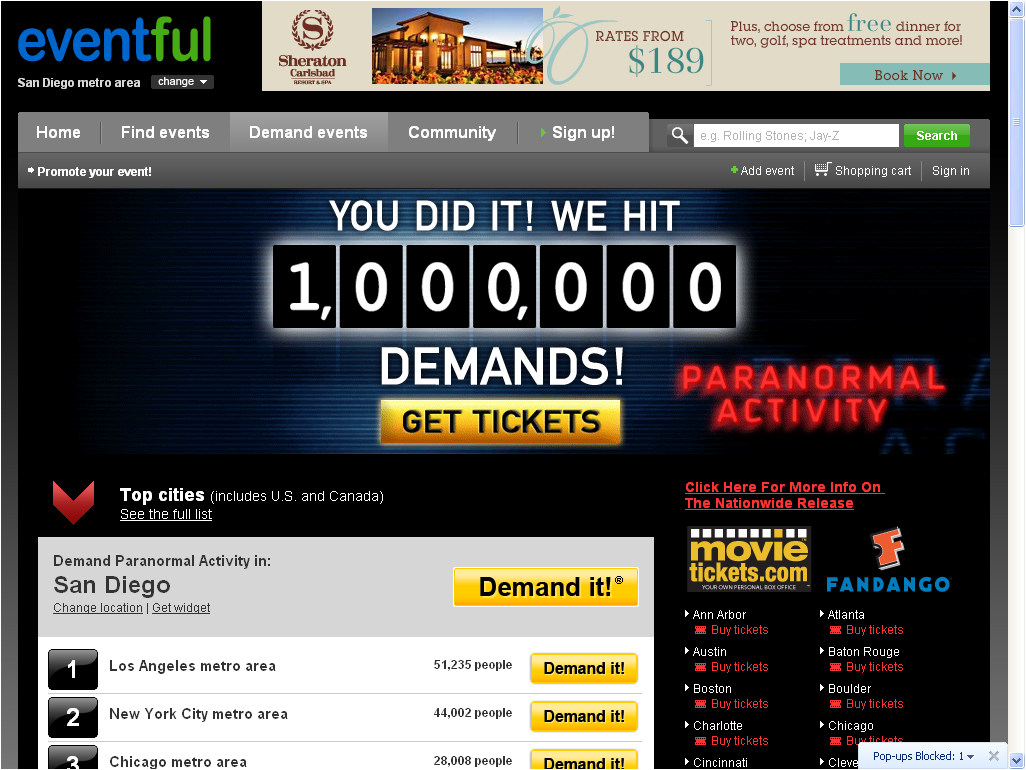Click the Change location link
Image resolution: width=1026 pixels, height=770 pixels.
coord(97,608)
